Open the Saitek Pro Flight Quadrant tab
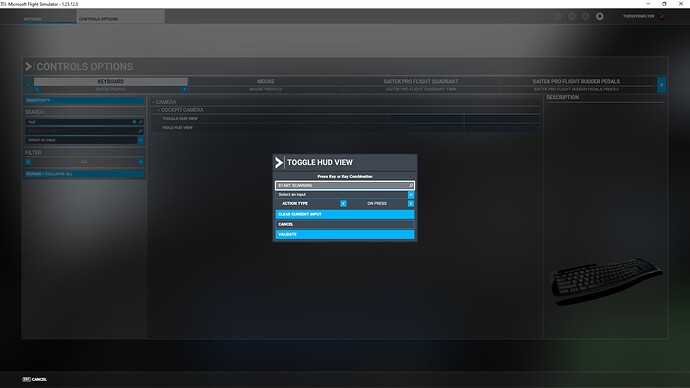Viewport: 690px width, 388px height. click(421, 81)
